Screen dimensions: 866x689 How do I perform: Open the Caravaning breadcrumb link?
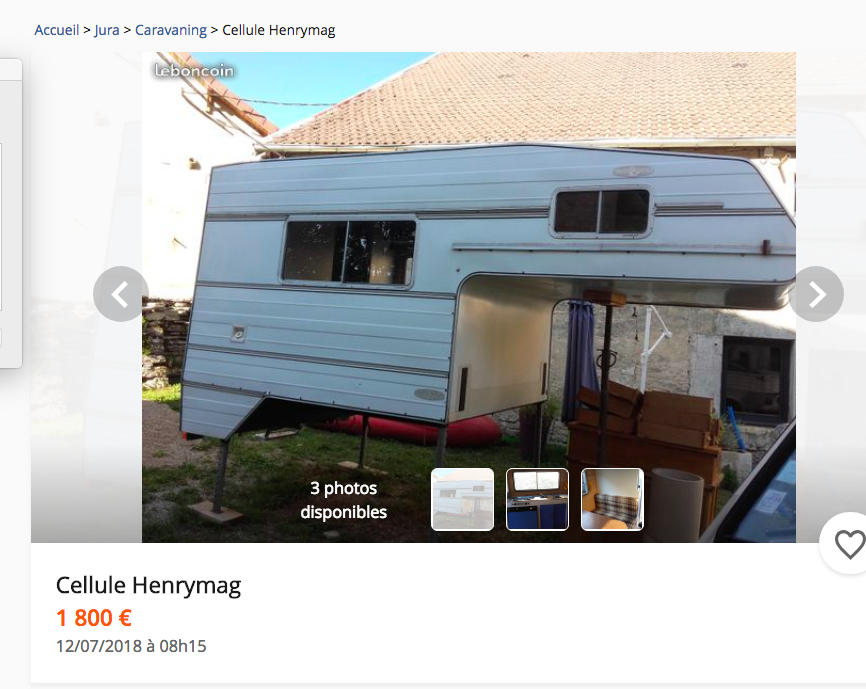pos(171,30)
